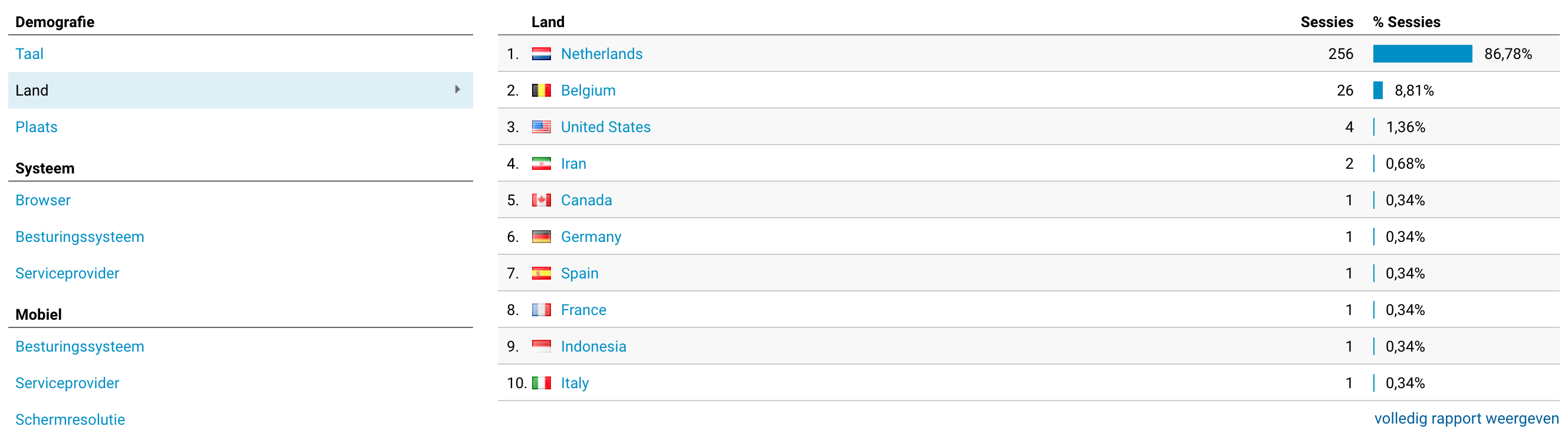
Task: Click the France flag icon
Action: pyautogui.click(x=540, y=310)
